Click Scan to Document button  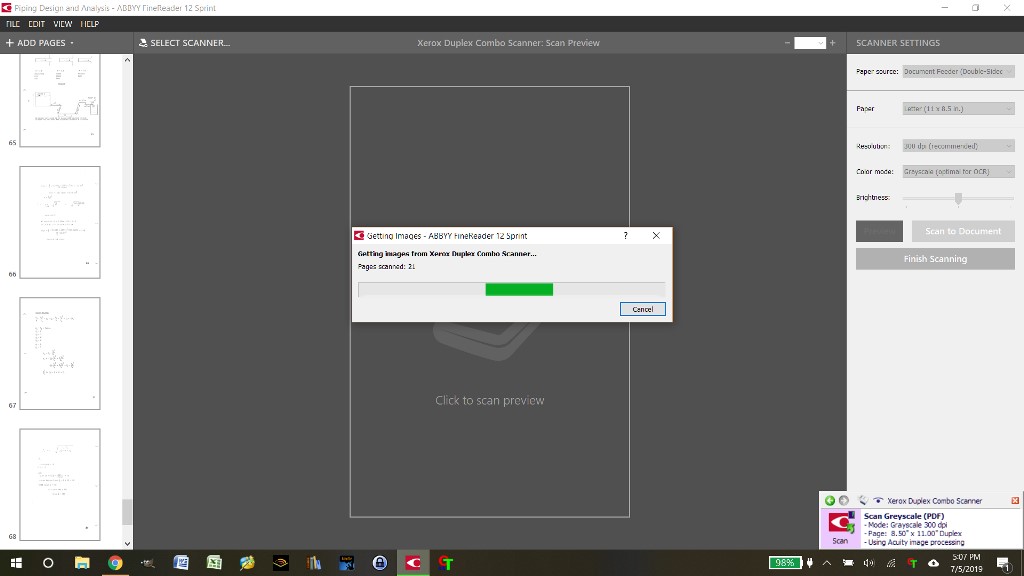click(x=963, y=231)
